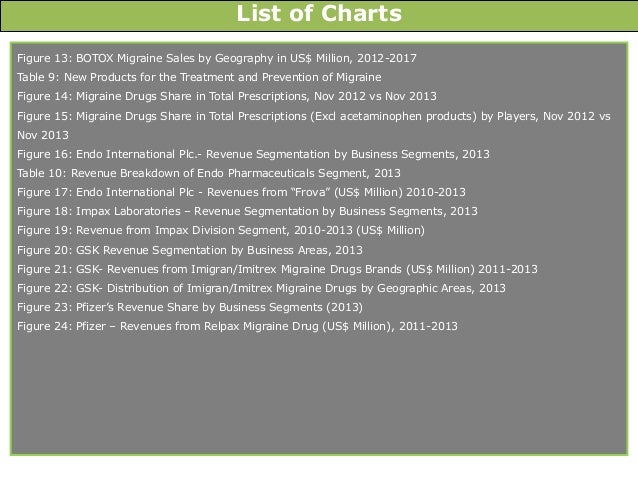Select Figure 16 Endo International revenue segmentation
638x479 pixels.
coord(253,154)
